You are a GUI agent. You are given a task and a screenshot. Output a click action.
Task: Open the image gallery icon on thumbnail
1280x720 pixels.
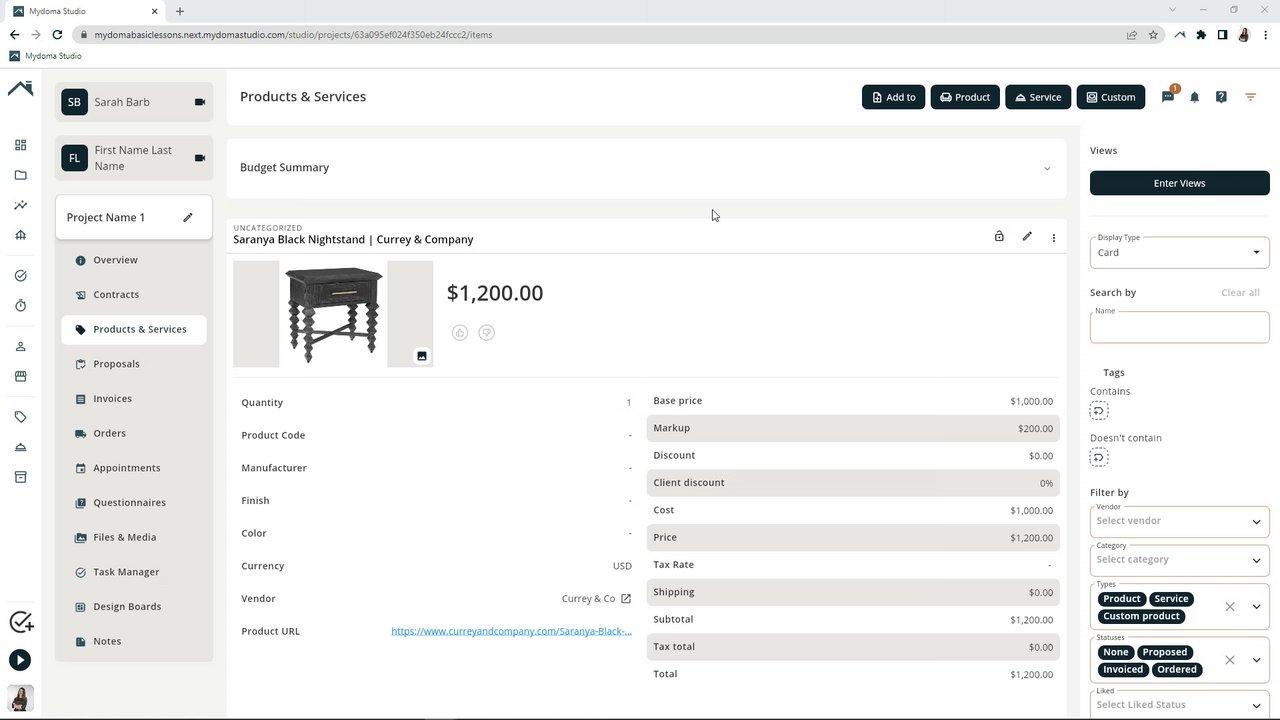tap(422, 356)
